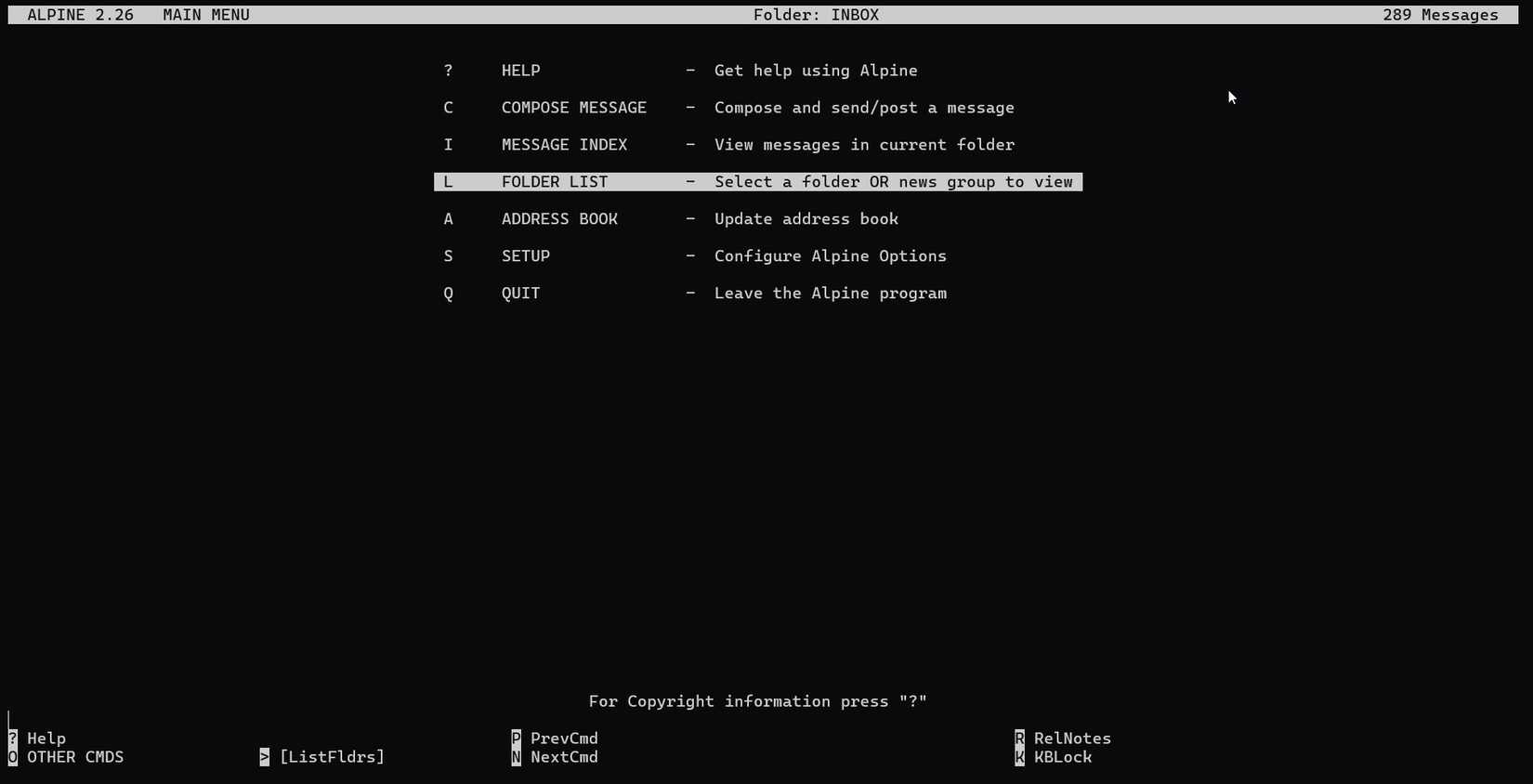Open MESSAGE INDEX from the main menu

564,145
